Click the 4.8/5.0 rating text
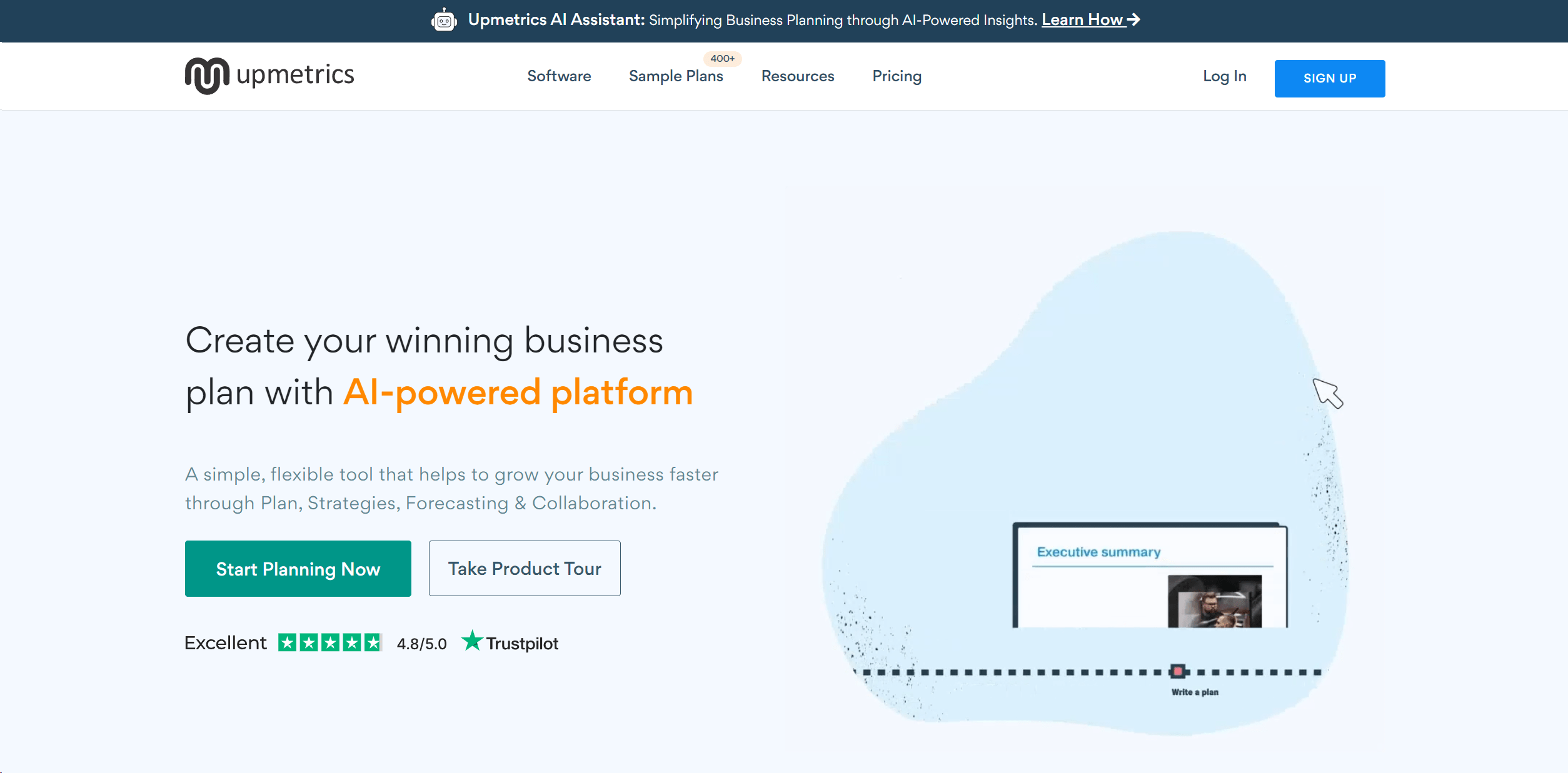This screenshot has height=773, width=1568. click(x=422, y=644)
